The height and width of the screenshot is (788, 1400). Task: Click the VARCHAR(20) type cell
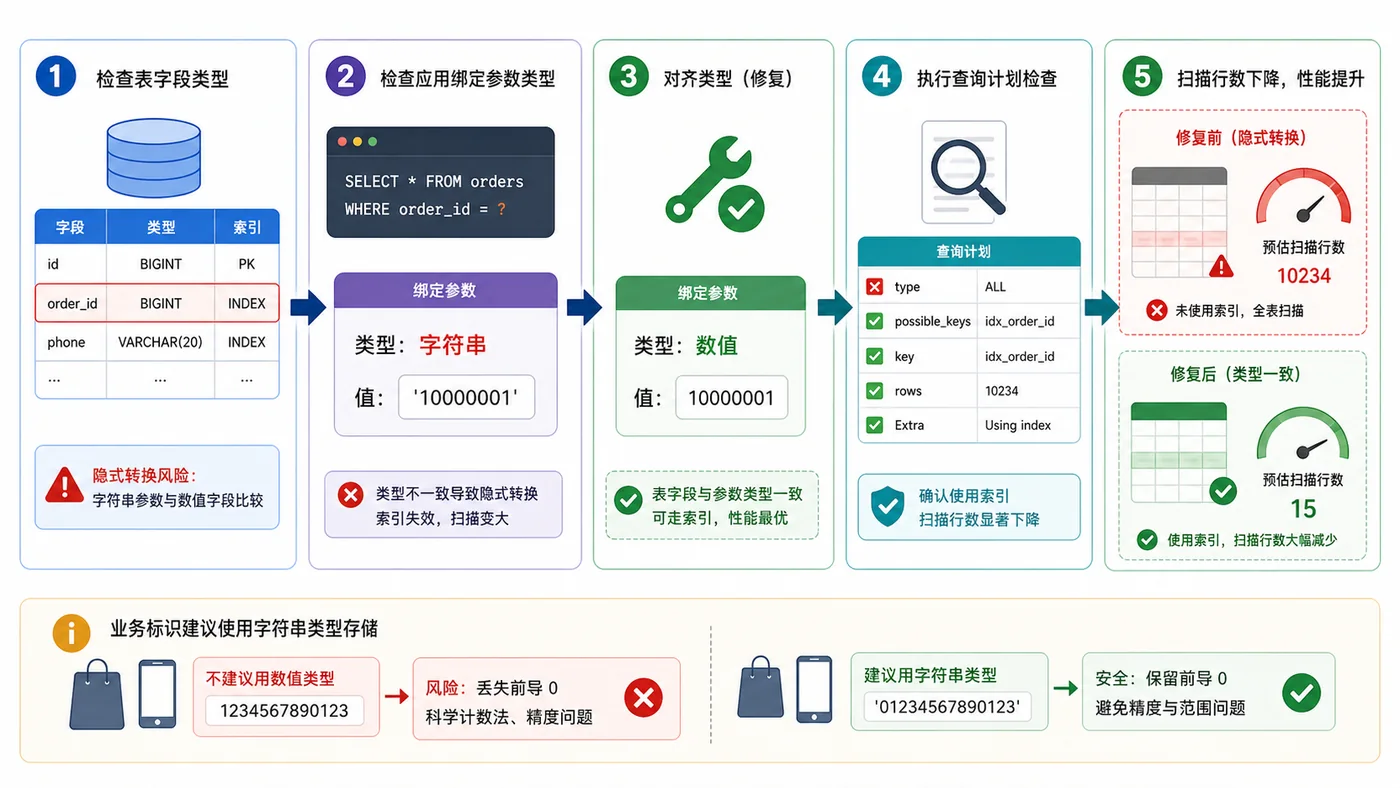click(161, 342)
